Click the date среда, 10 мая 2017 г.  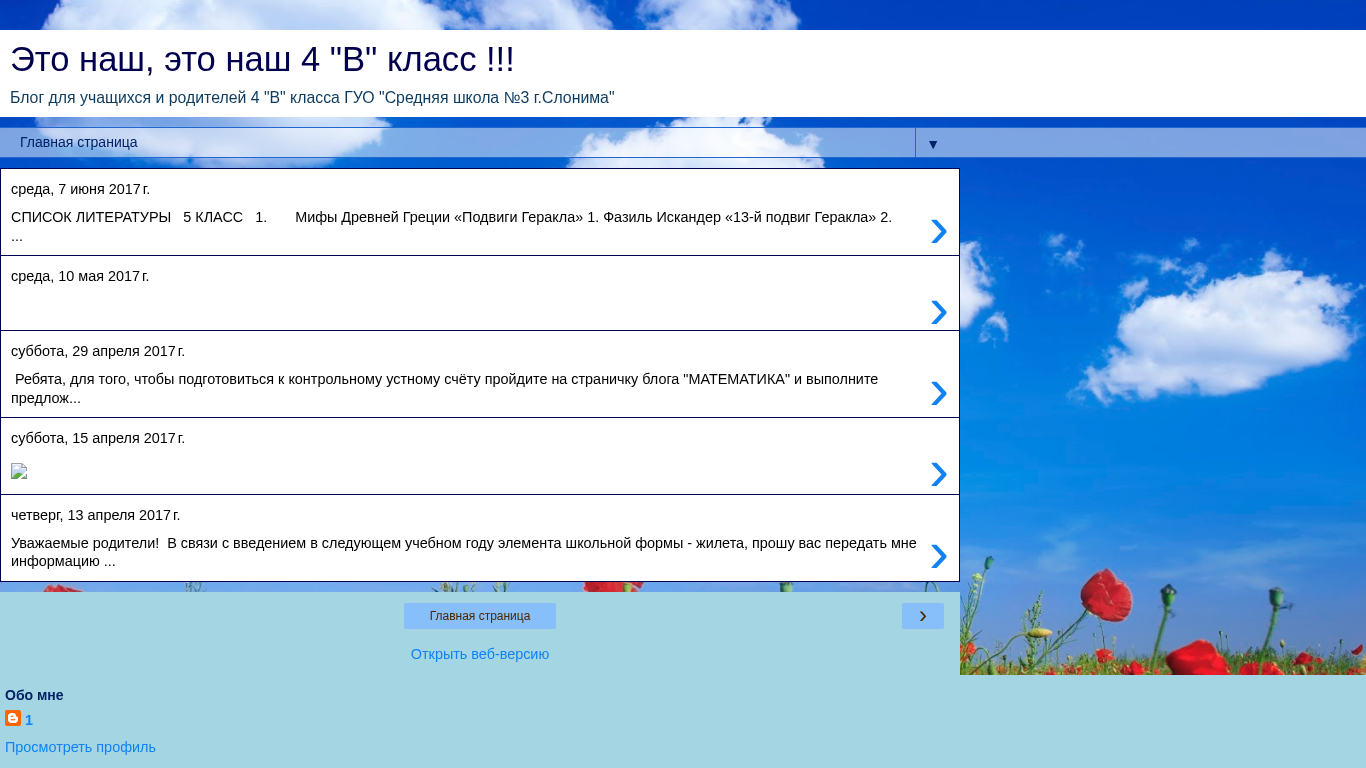pyautogui.click(x=80, y=276)
